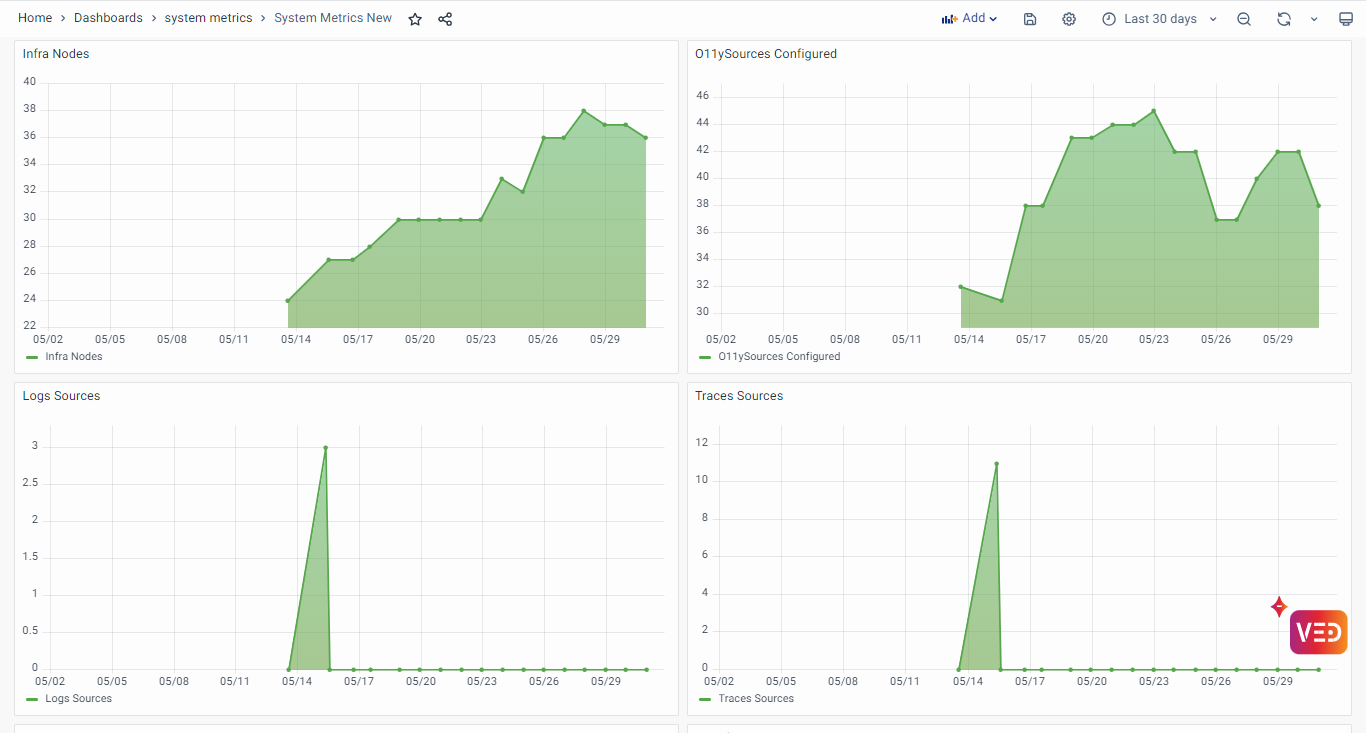Navigate to Dashboards breadcrumb
The width and height of the screenshot is (1366, 733).
point(108,19)
